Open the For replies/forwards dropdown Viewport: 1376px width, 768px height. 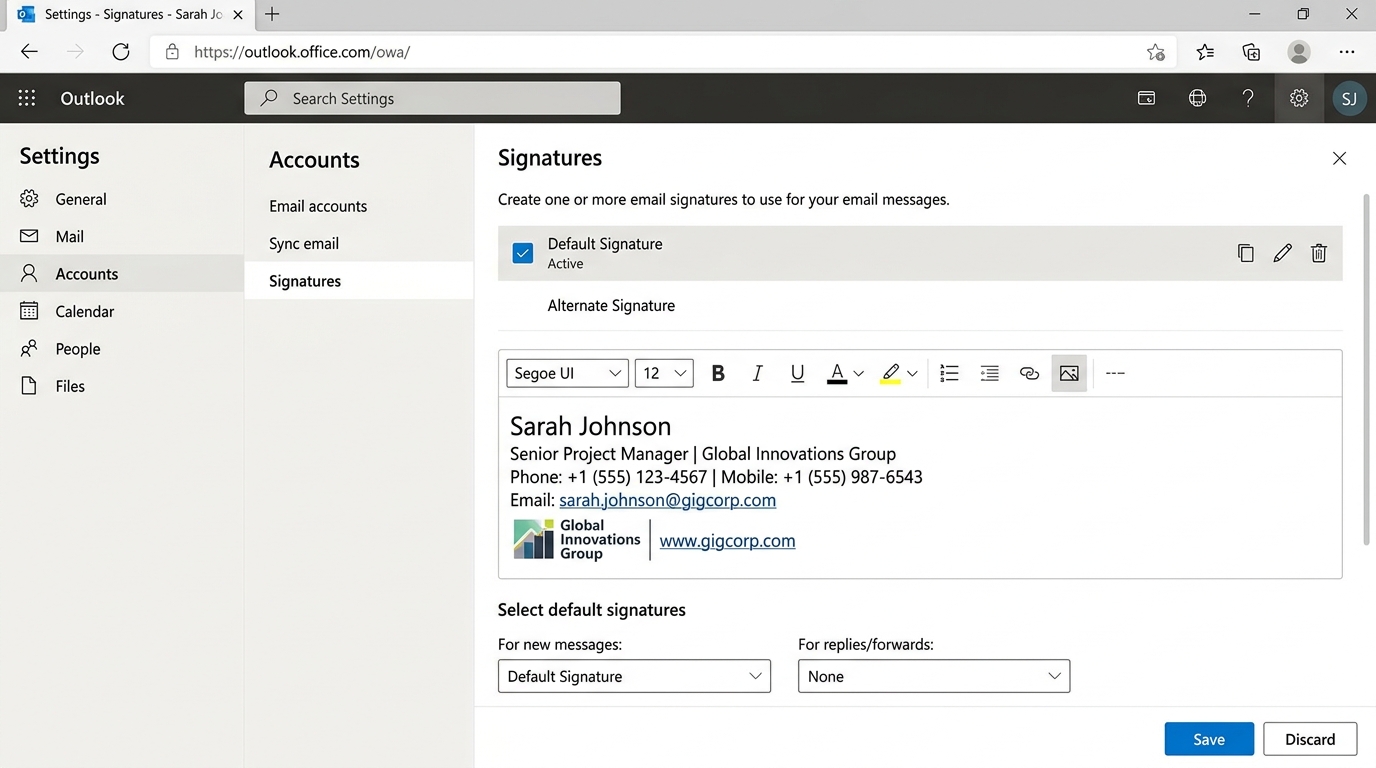(x=934, y=676)
